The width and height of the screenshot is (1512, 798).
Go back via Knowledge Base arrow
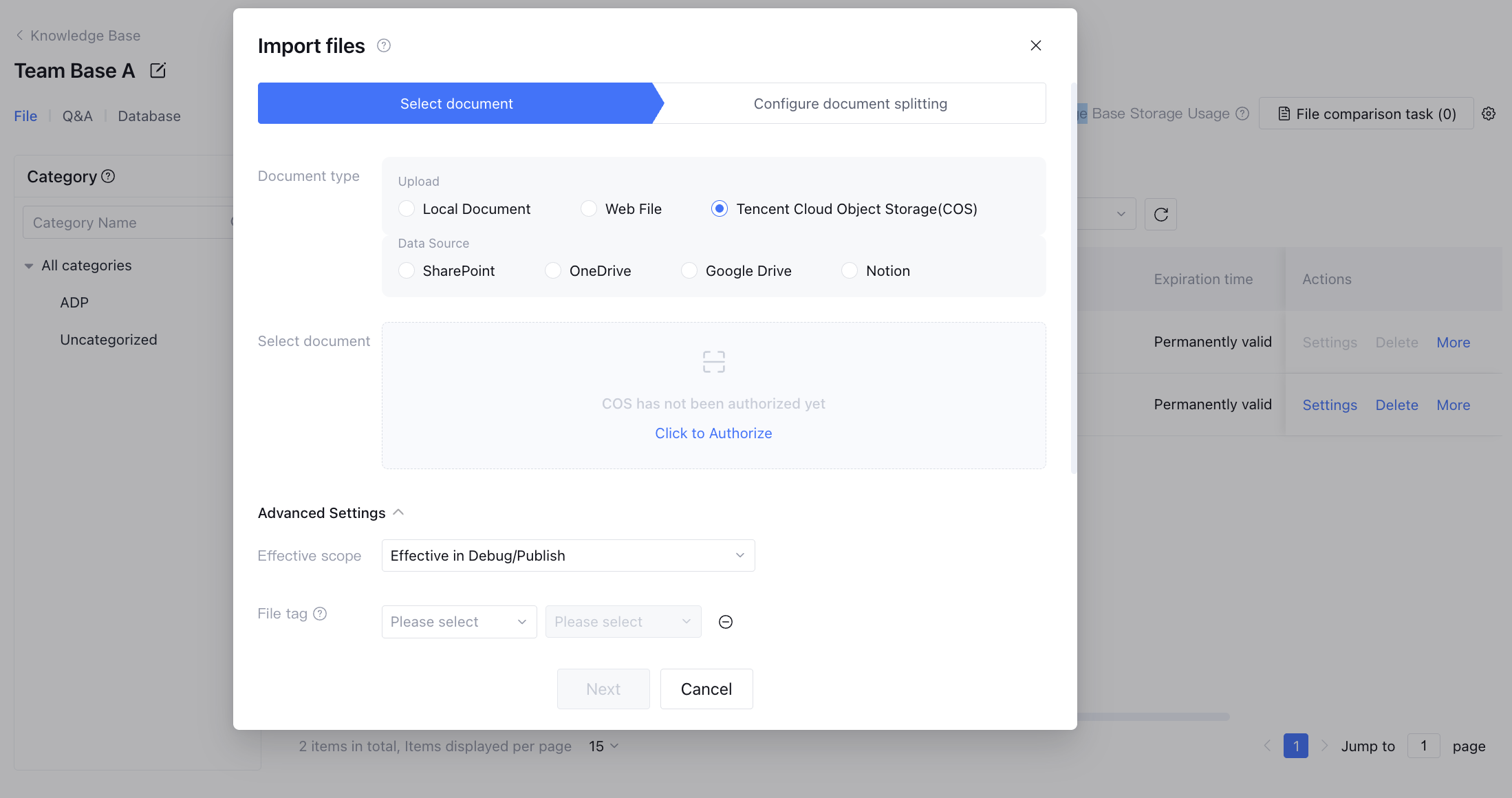20,35
